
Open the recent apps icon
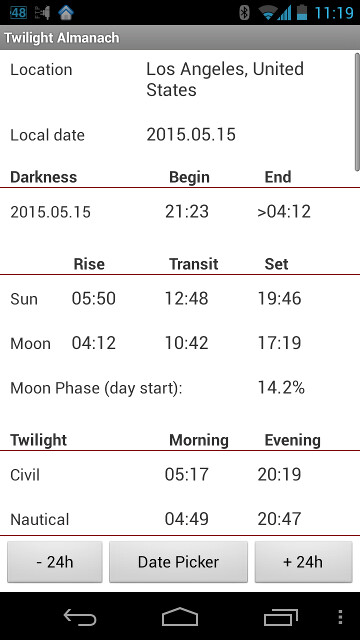(x=280, y=618)
